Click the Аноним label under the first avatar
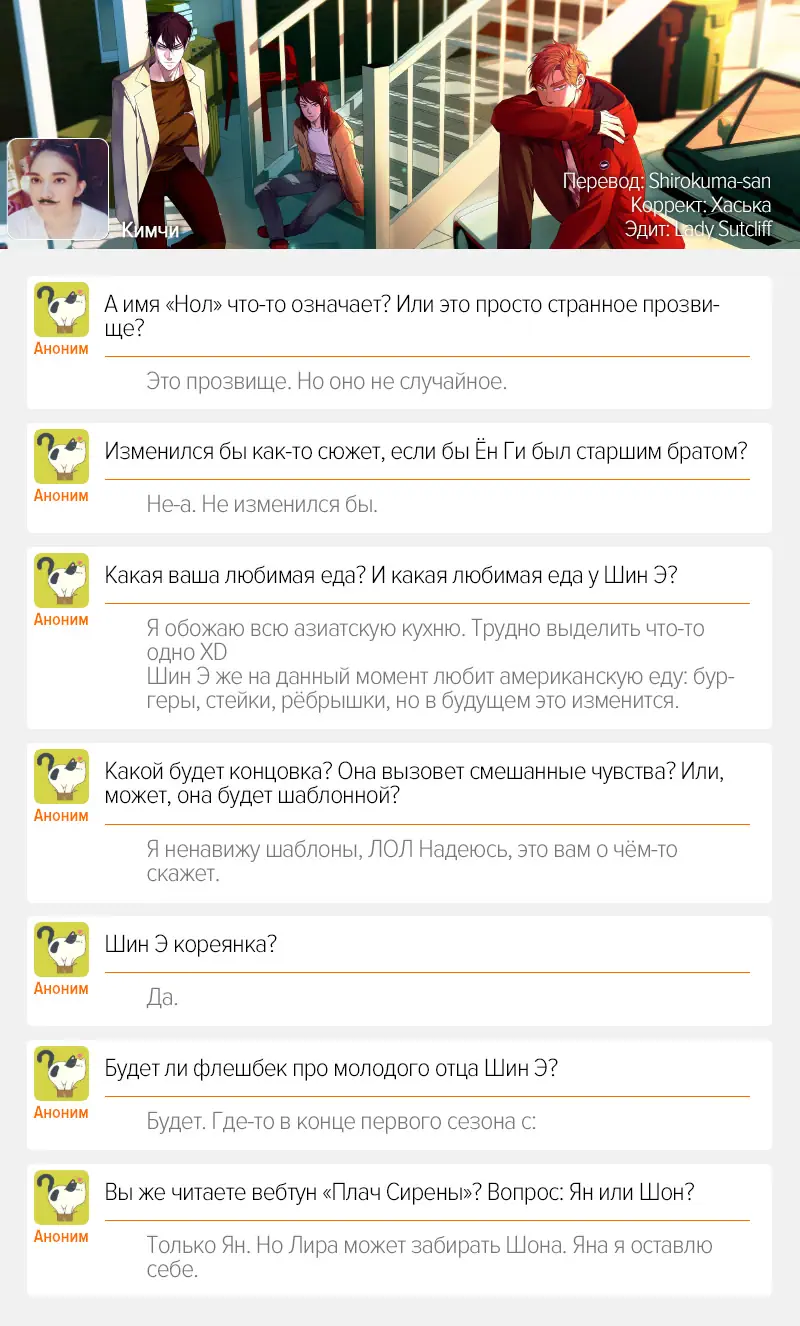Image resolution: width=800 pixels, height=1326 pixels. [x=61, y=349]
